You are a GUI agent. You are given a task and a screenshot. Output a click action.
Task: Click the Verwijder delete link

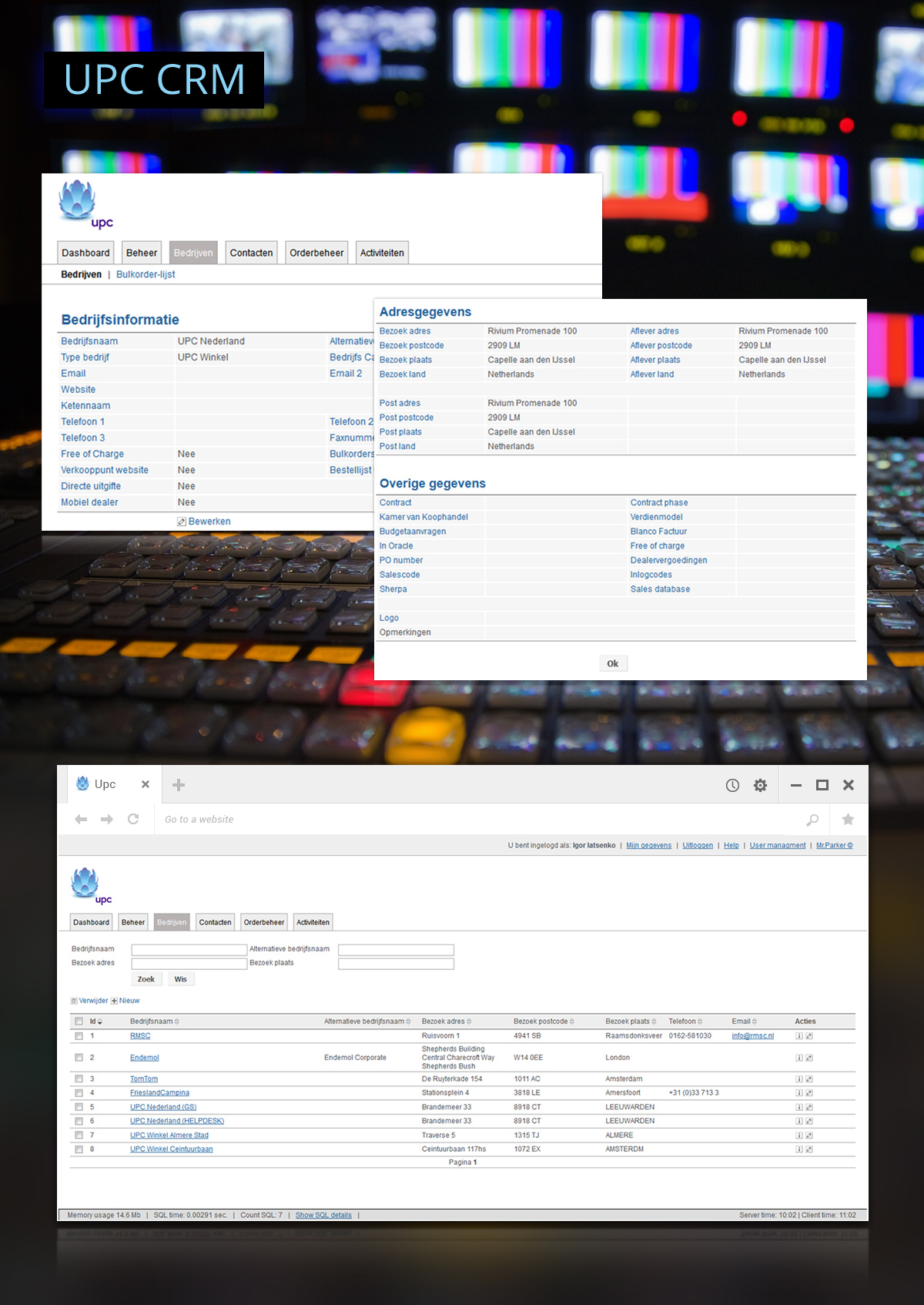[x=89, y=1001]
